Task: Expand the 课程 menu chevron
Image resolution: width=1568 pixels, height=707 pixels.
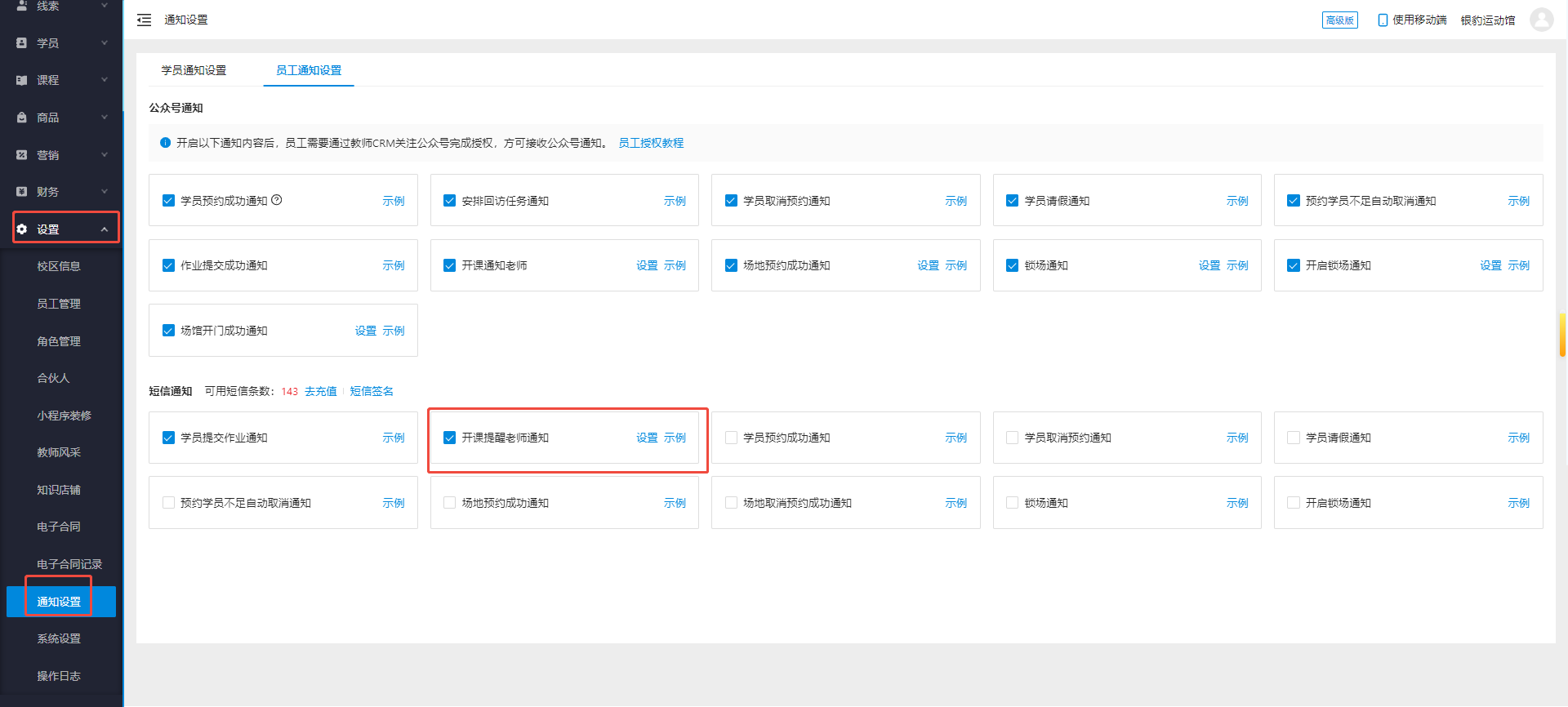Action: coord(105,80)
